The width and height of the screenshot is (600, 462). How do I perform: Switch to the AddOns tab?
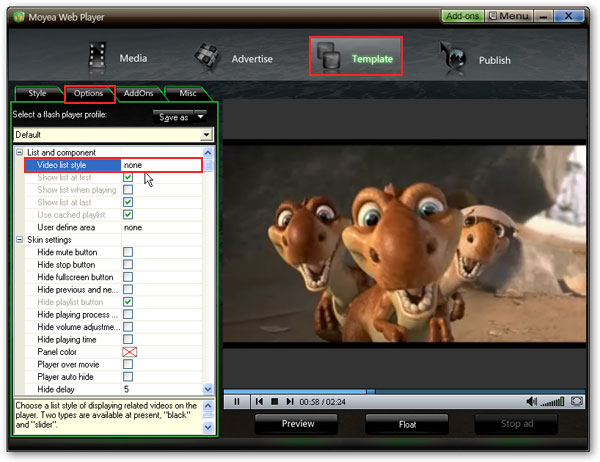[139, 93]
